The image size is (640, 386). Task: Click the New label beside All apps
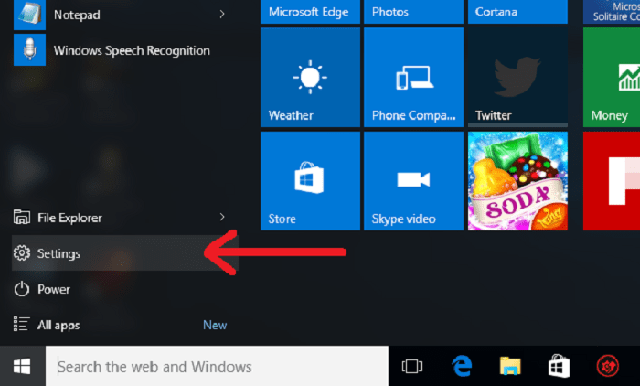coord(215,325)
